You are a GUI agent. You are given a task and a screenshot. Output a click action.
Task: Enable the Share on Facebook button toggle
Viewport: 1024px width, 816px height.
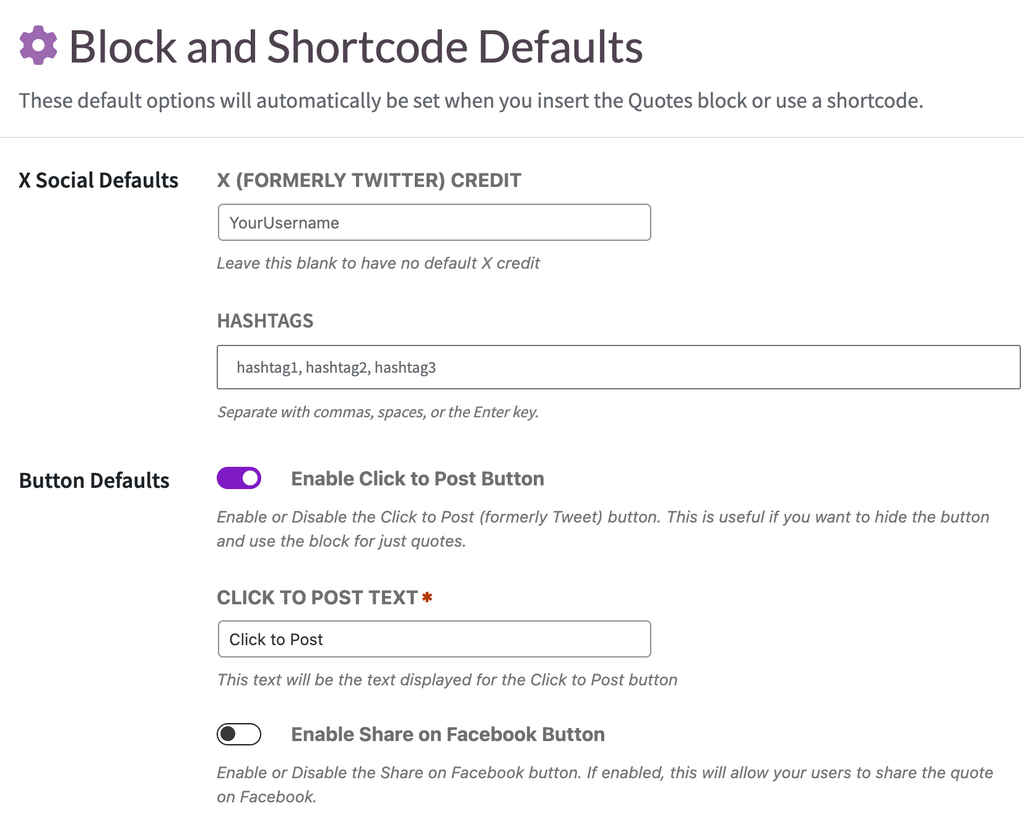click(239, 734)
